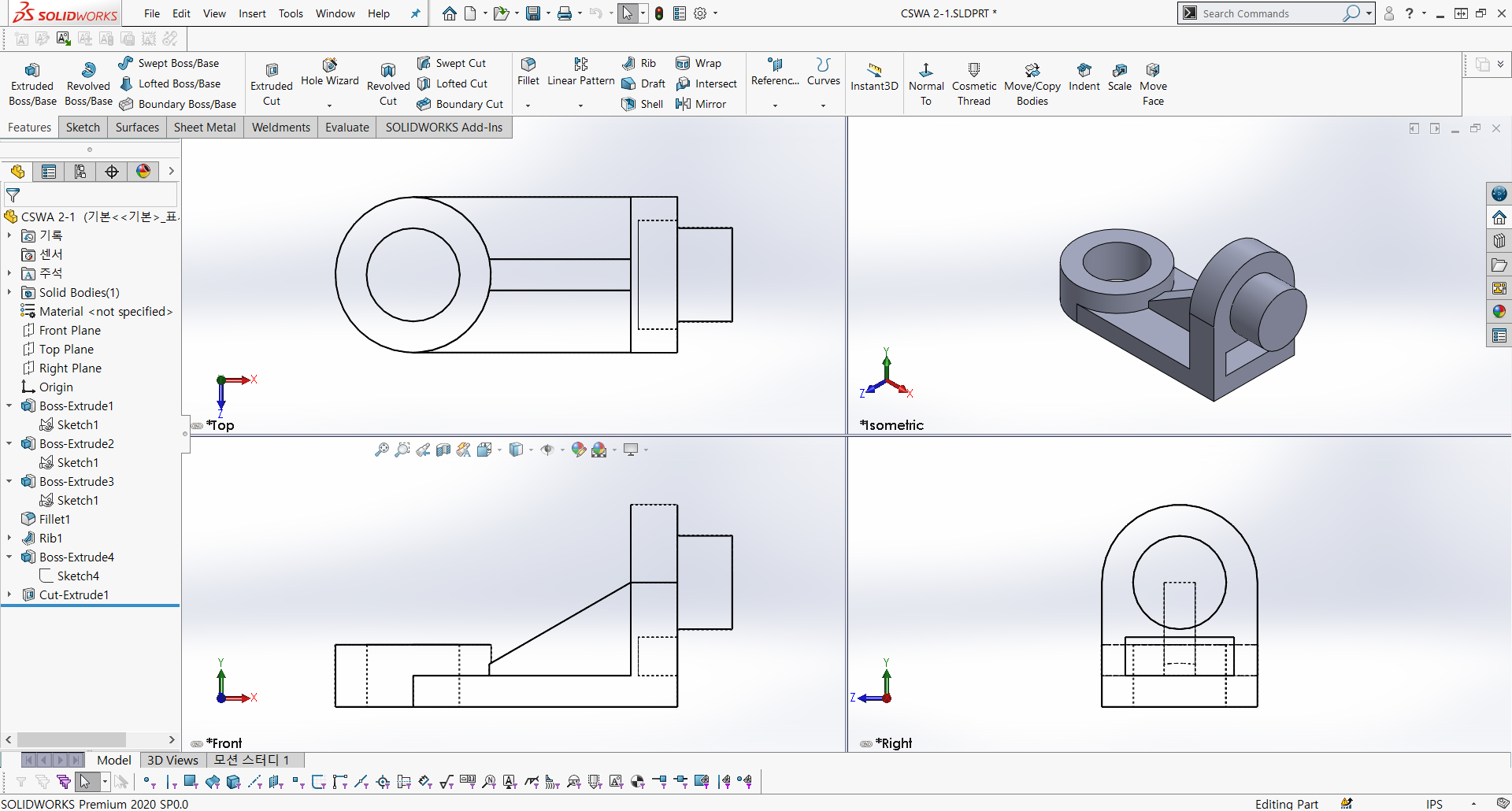
Task: Click the Move Face tool
Action: 1153,83
